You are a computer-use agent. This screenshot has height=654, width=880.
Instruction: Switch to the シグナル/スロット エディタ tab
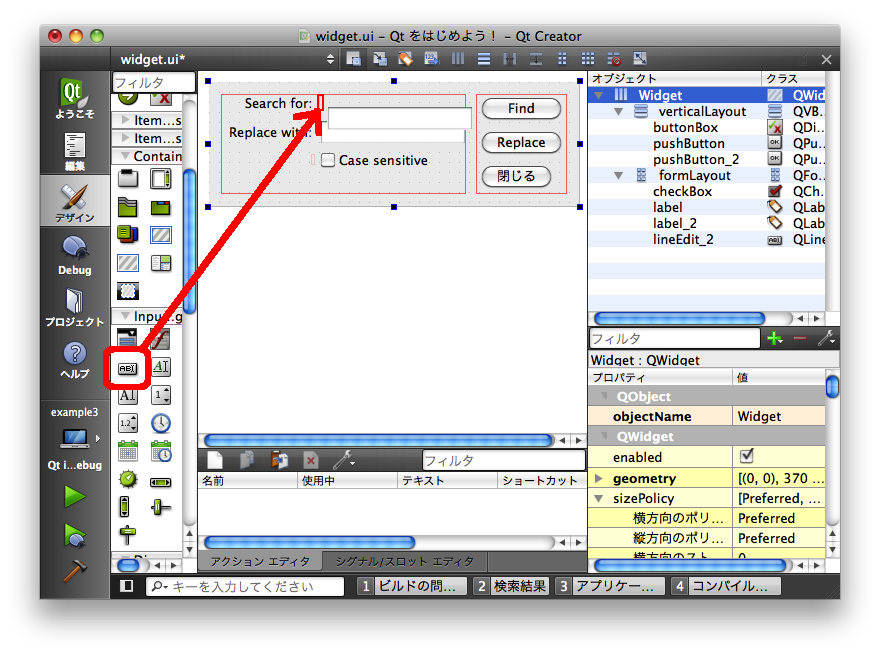(404, 561)
